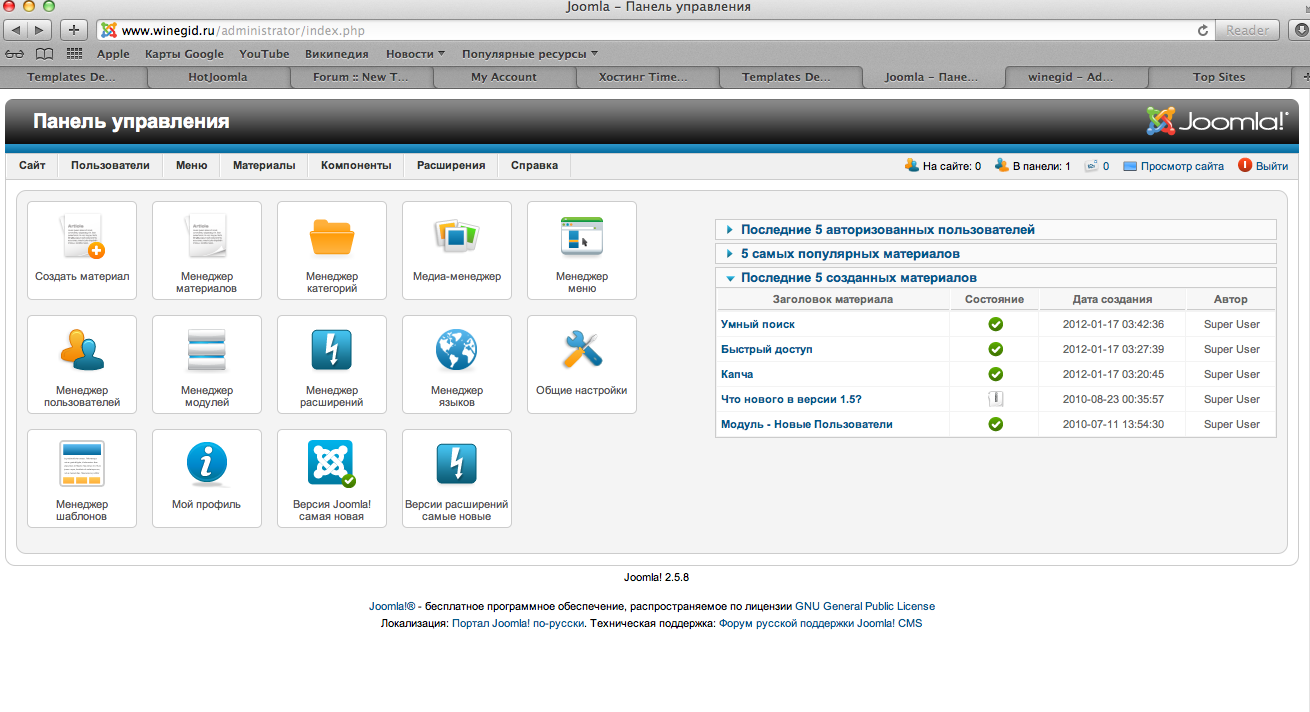Screen dimensions: 1310x712
Task: Open the Меню menu item
Action: pos(191,166)
